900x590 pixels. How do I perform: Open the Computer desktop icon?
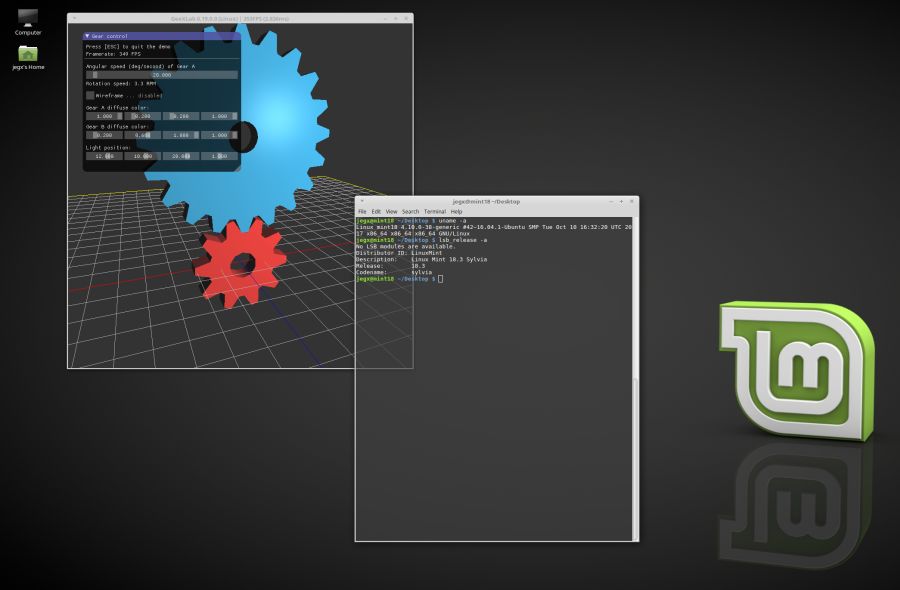click(x=28, y=22)
